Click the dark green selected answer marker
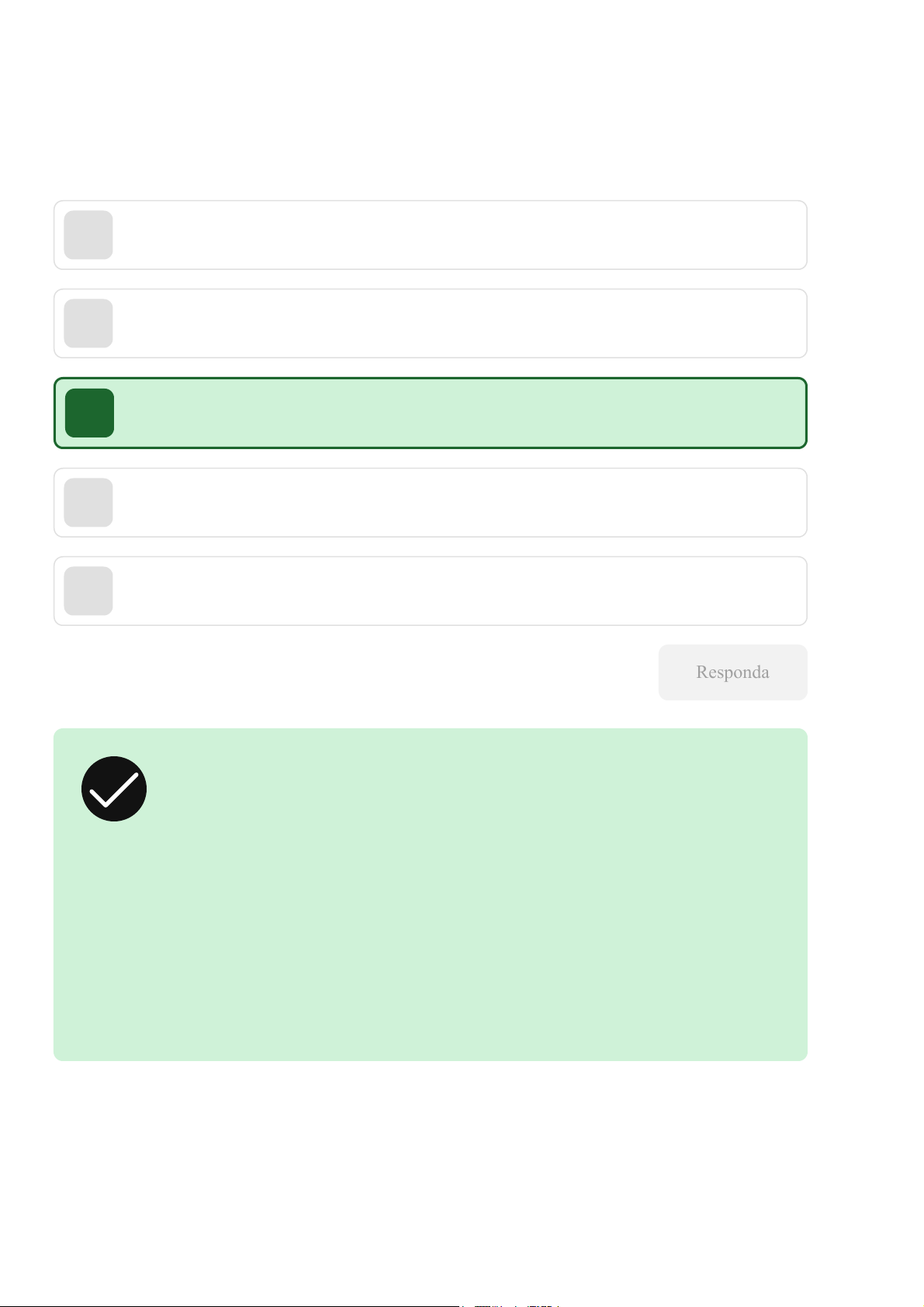 click(89, 413)
